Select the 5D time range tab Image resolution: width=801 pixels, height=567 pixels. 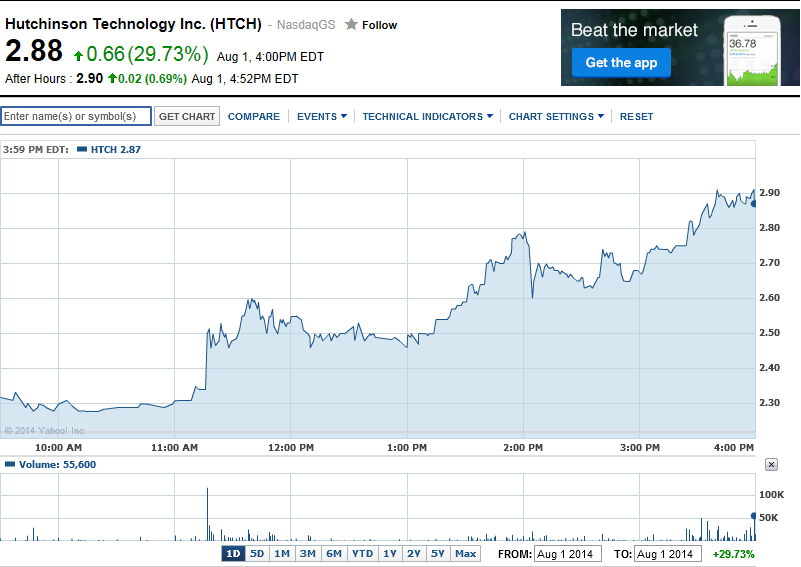(257, 554)
